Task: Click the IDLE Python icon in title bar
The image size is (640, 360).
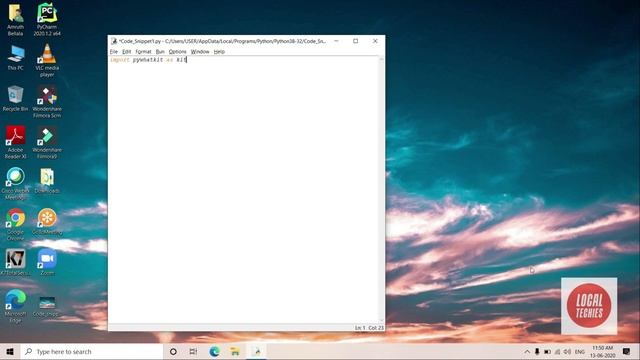Action: point(114,41)
